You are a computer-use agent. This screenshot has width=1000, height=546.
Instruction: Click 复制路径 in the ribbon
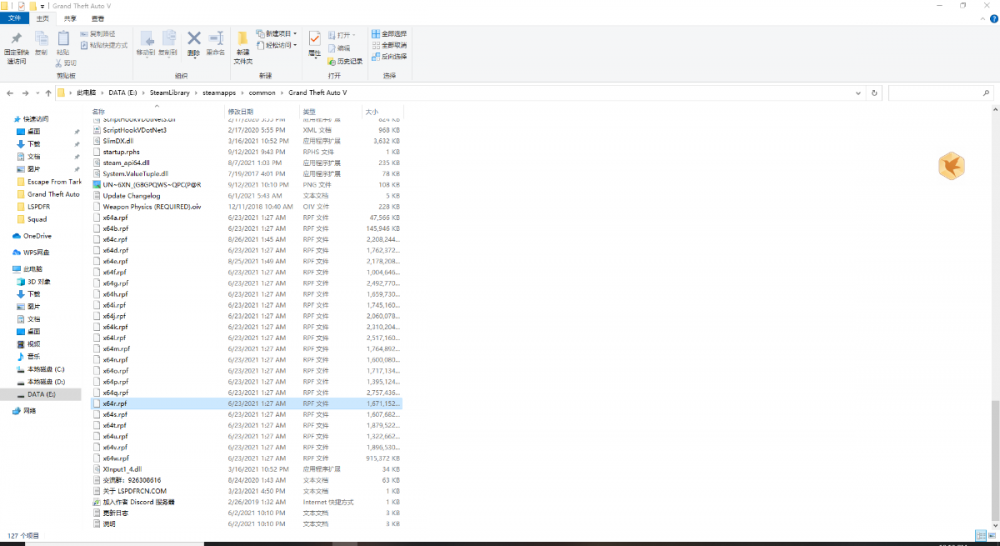tap(98, 34)
